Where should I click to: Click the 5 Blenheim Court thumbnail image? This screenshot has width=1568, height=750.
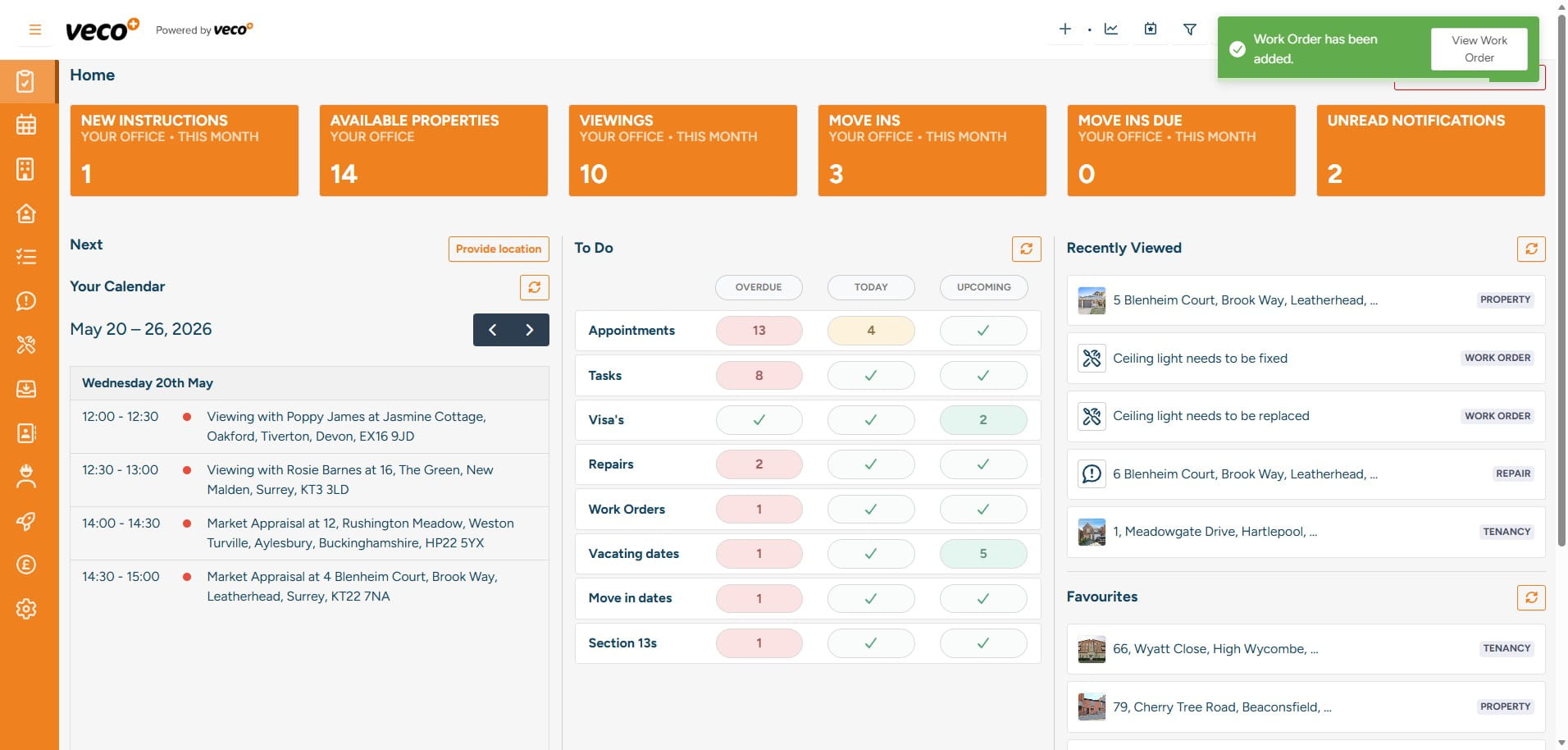click(1092, 300)
